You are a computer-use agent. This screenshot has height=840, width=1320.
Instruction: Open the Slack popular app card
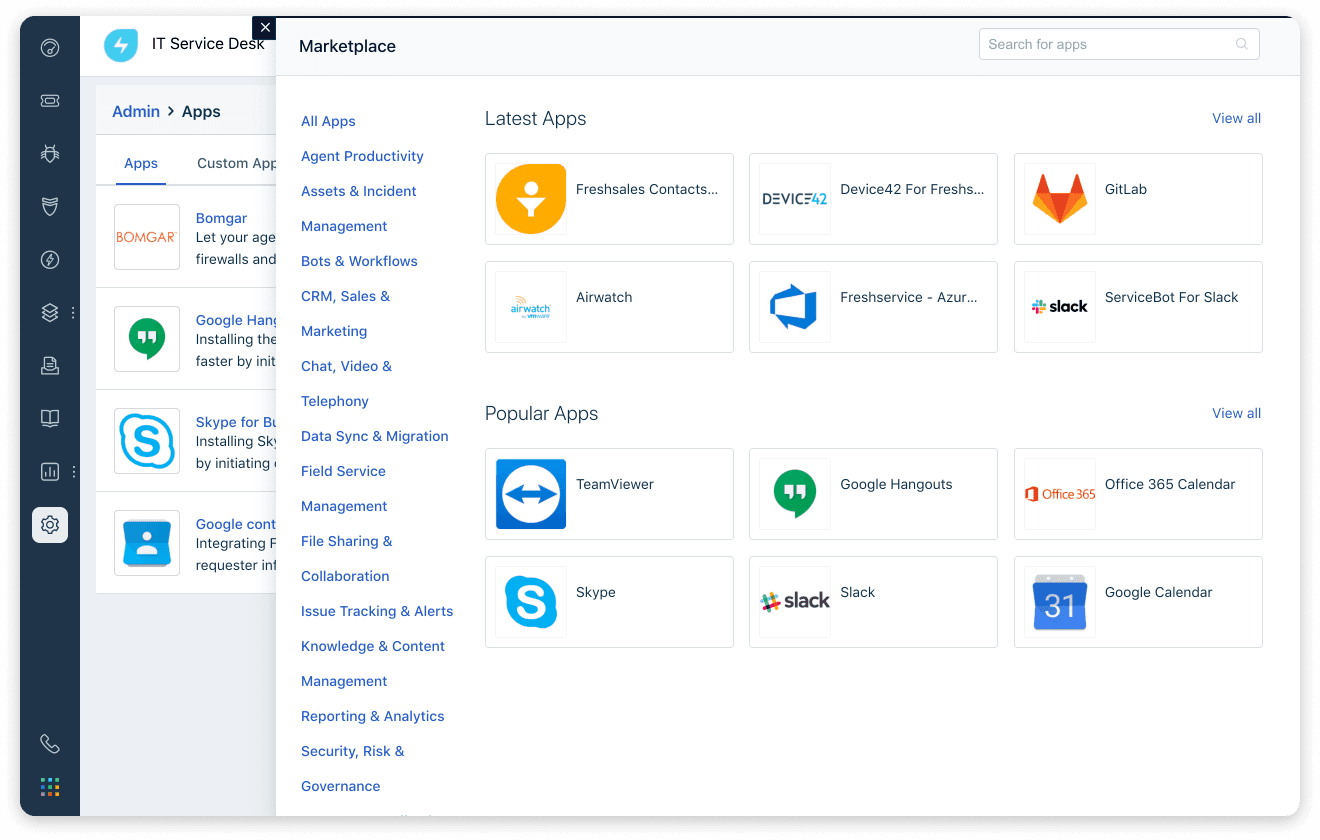tap(873, 602)
